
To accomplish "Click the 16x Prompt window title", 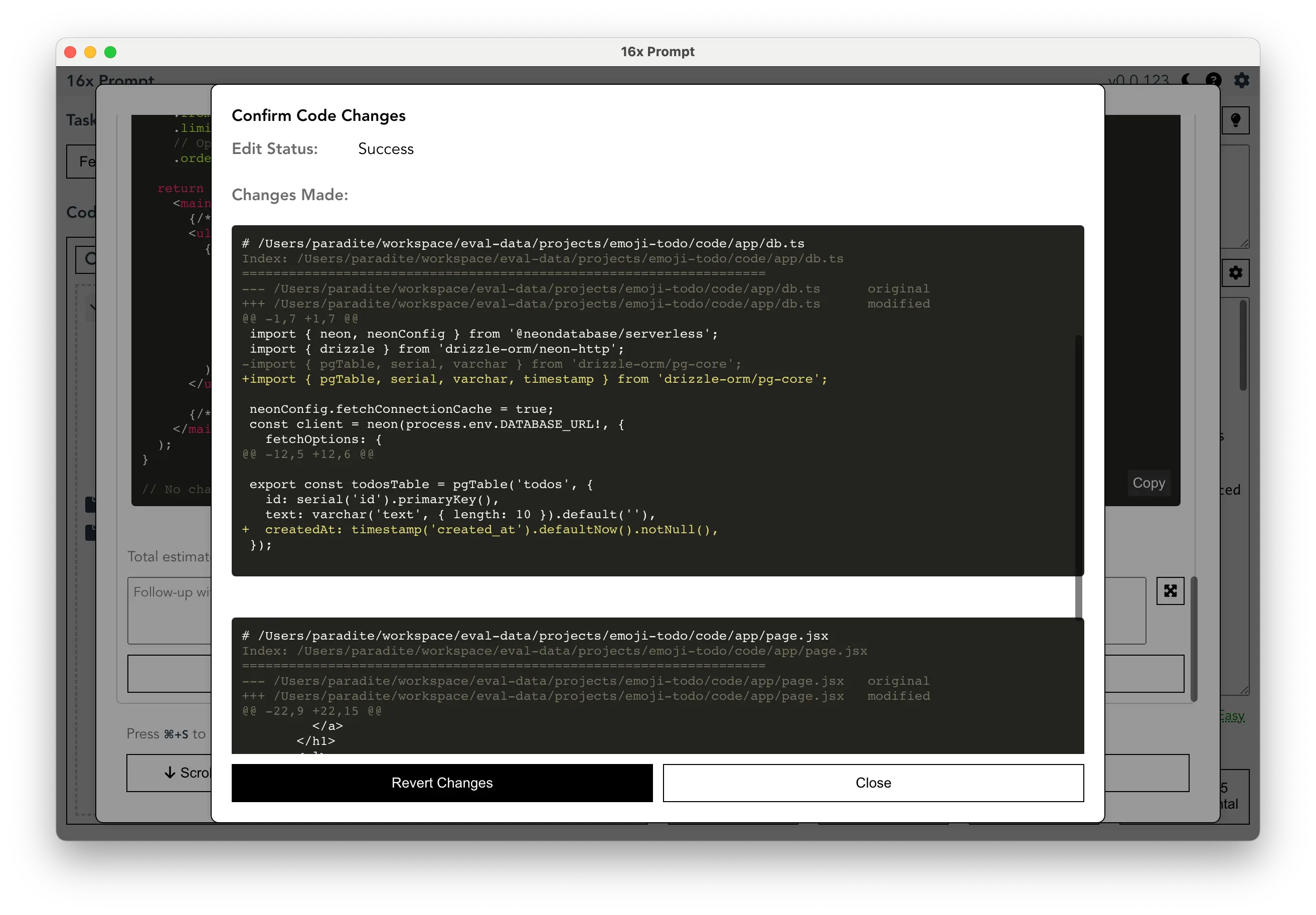I will click(x=657, y=52).
